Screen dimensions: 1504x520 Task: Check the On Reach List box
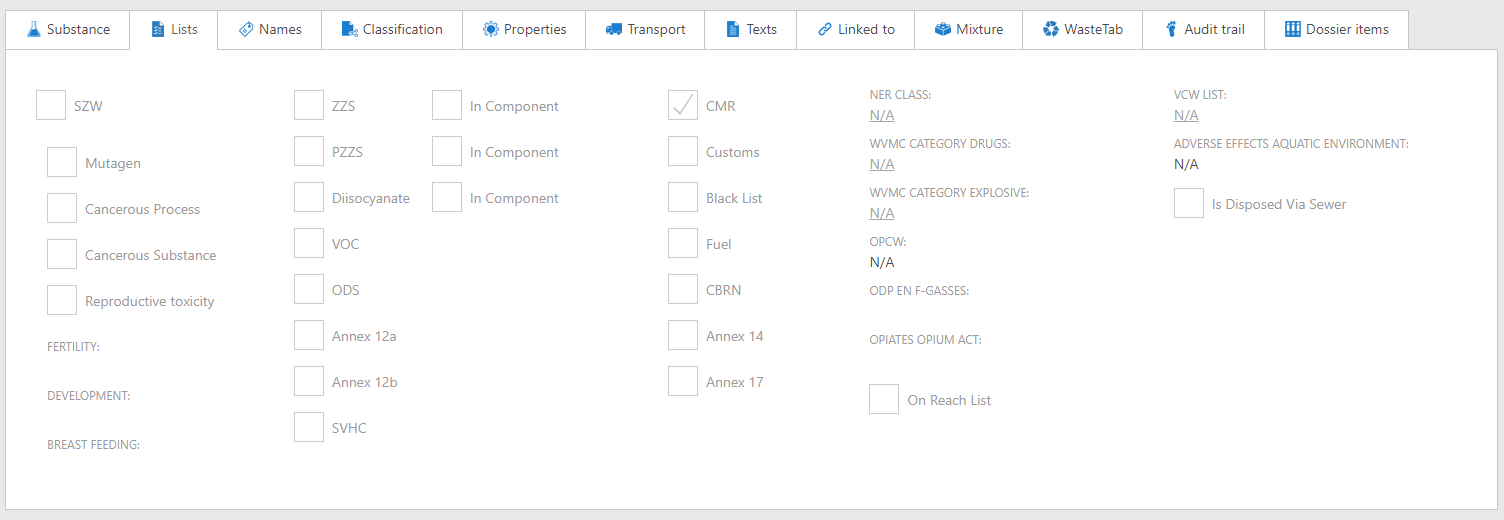[x=884, y=400]
